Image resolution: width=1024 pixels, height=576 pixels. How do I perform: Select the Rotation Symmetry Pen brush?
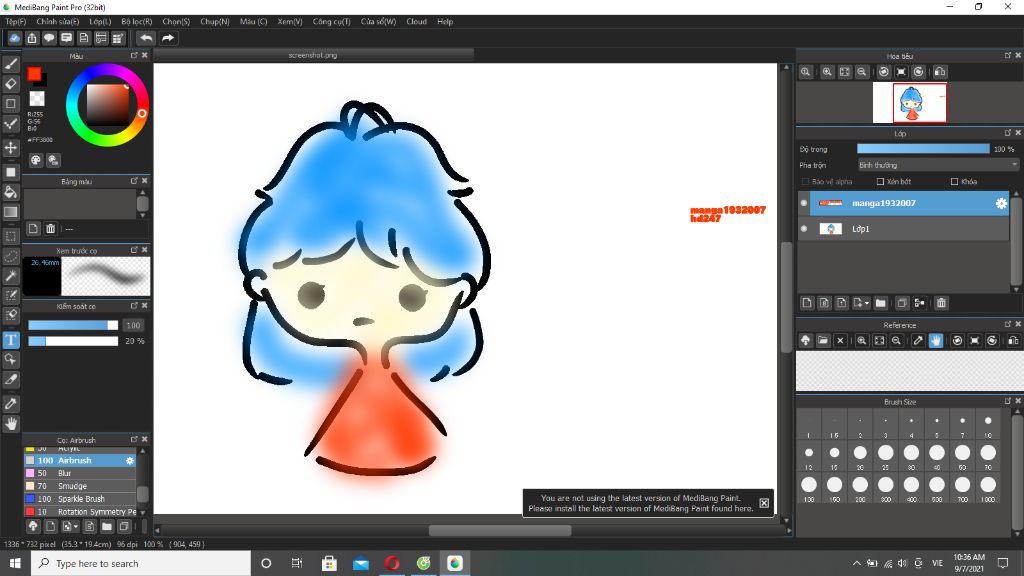coord(80,512)
